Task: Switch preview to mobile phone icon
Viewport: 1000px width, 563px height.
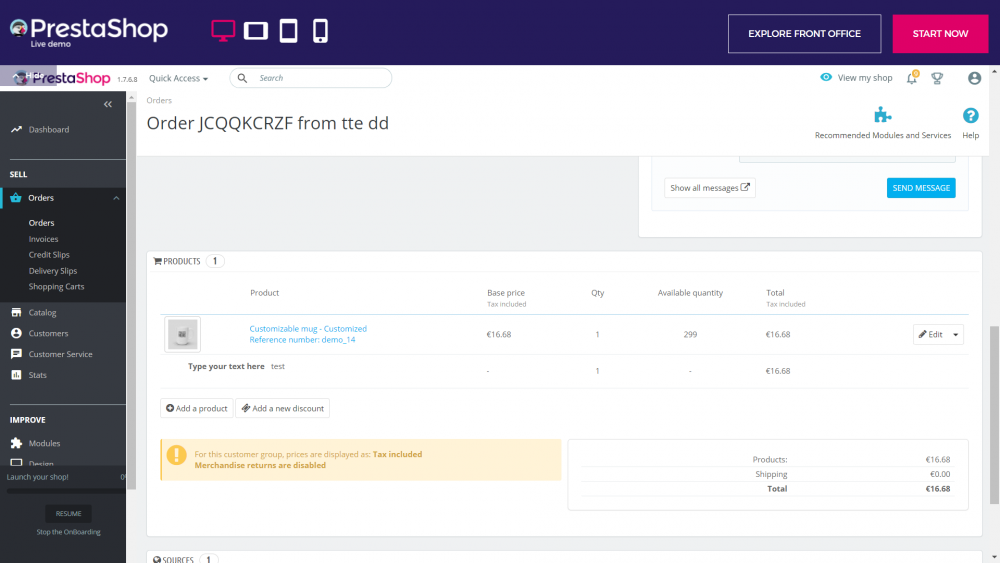Action: [x=321, y=32]
